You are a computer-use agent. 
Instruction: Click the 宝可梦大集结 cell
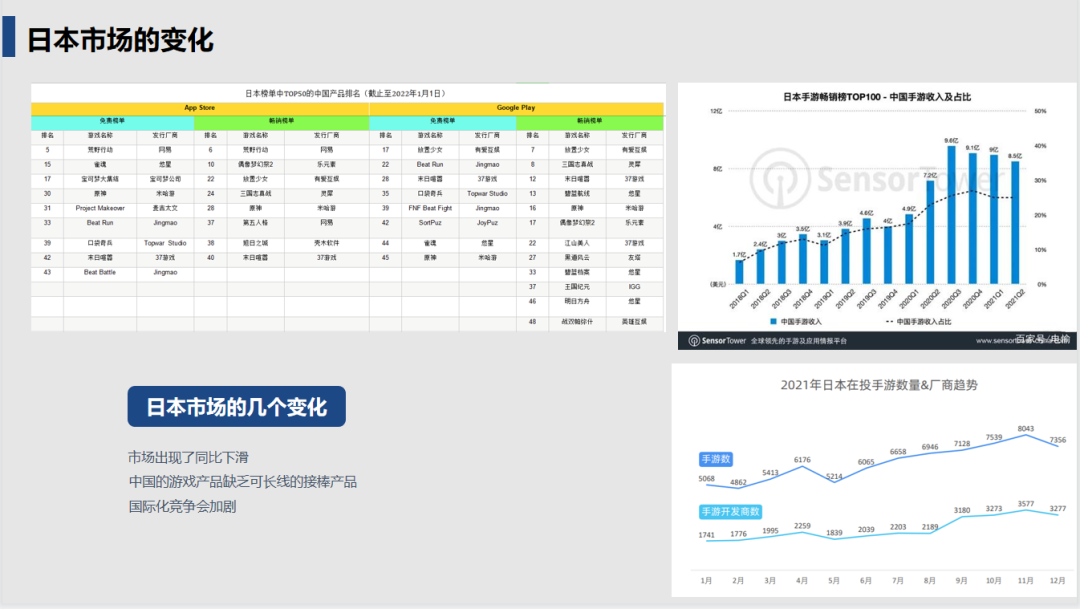(x=100, y=179)
